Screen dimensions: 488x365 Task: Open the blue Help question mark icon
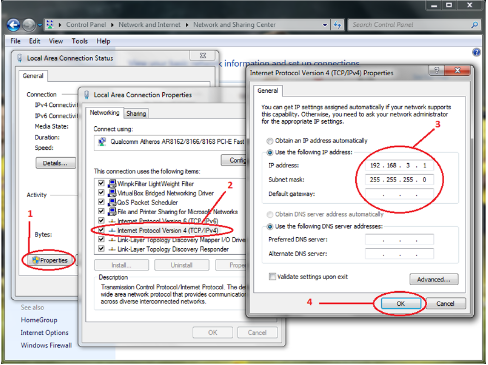click(x=477, y=52)
